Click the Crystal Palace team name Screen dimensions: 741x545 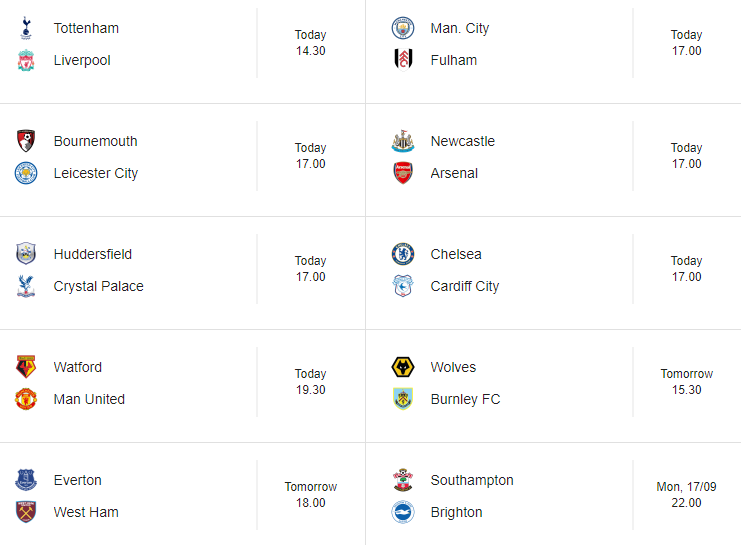tap(98, 286)
